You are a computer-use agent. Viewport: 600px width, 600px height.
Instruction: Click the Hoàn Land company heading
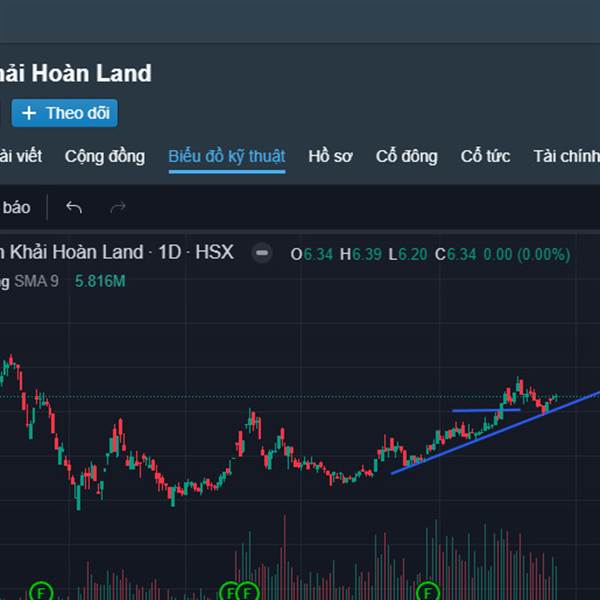[76, 73]
